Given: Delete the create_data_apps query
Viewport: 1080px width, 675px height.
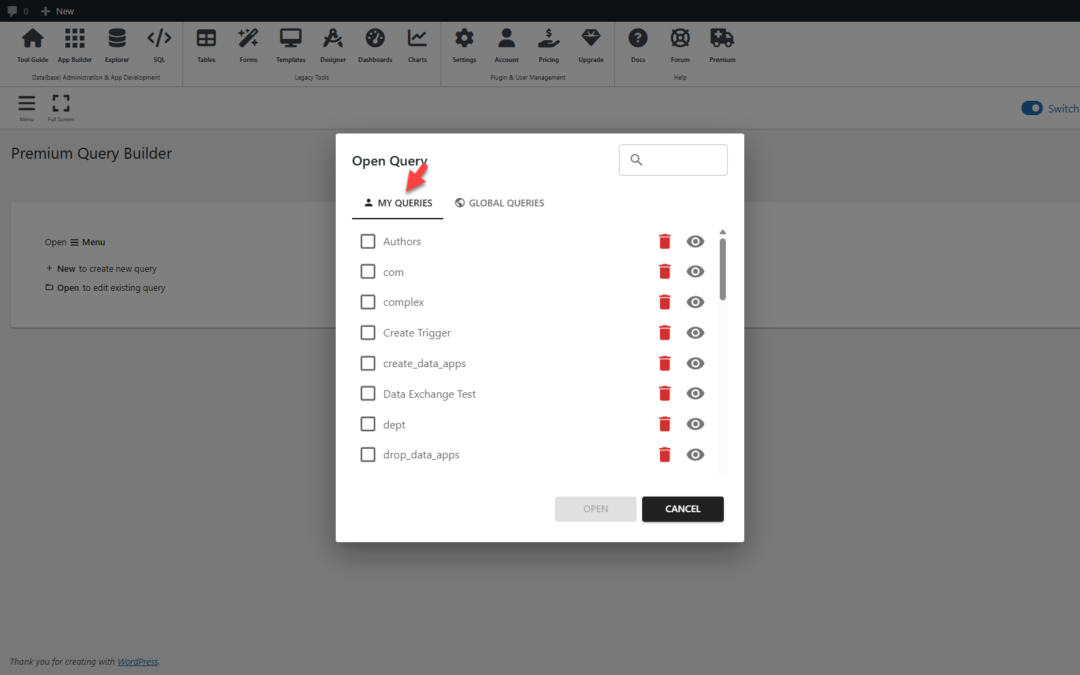Looking at the screenshot, I should click(665, 363).
